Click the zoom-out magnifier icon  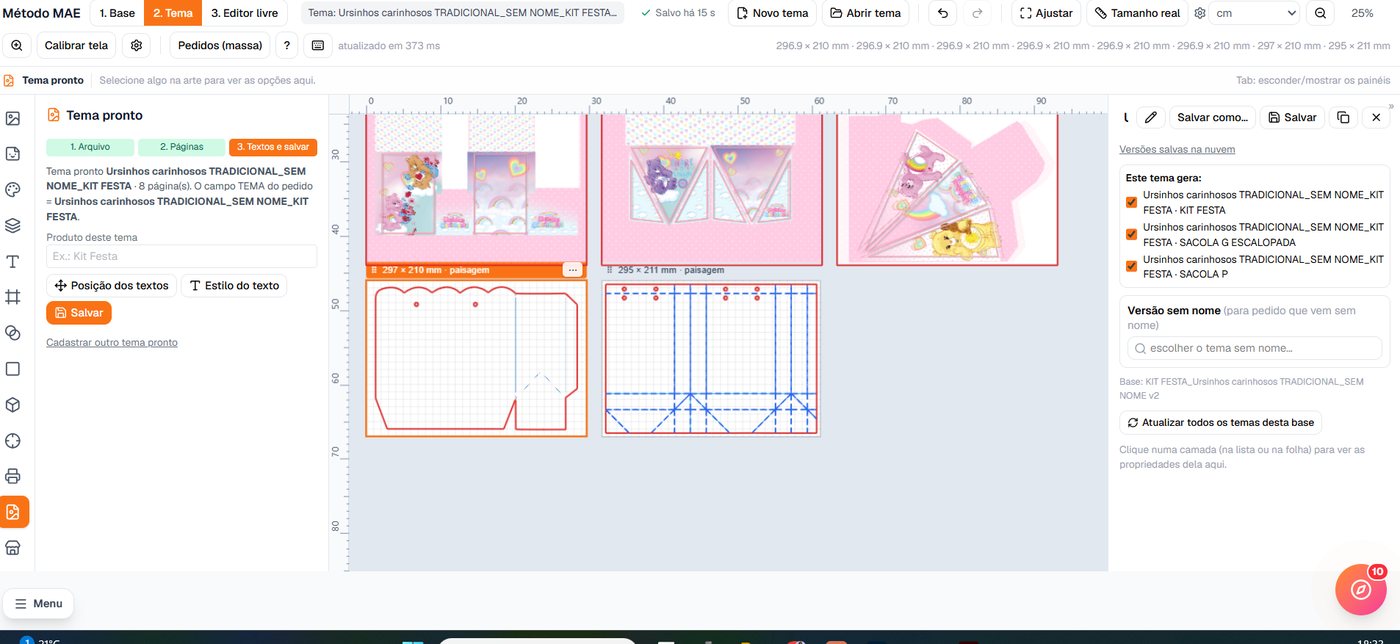1320,13
